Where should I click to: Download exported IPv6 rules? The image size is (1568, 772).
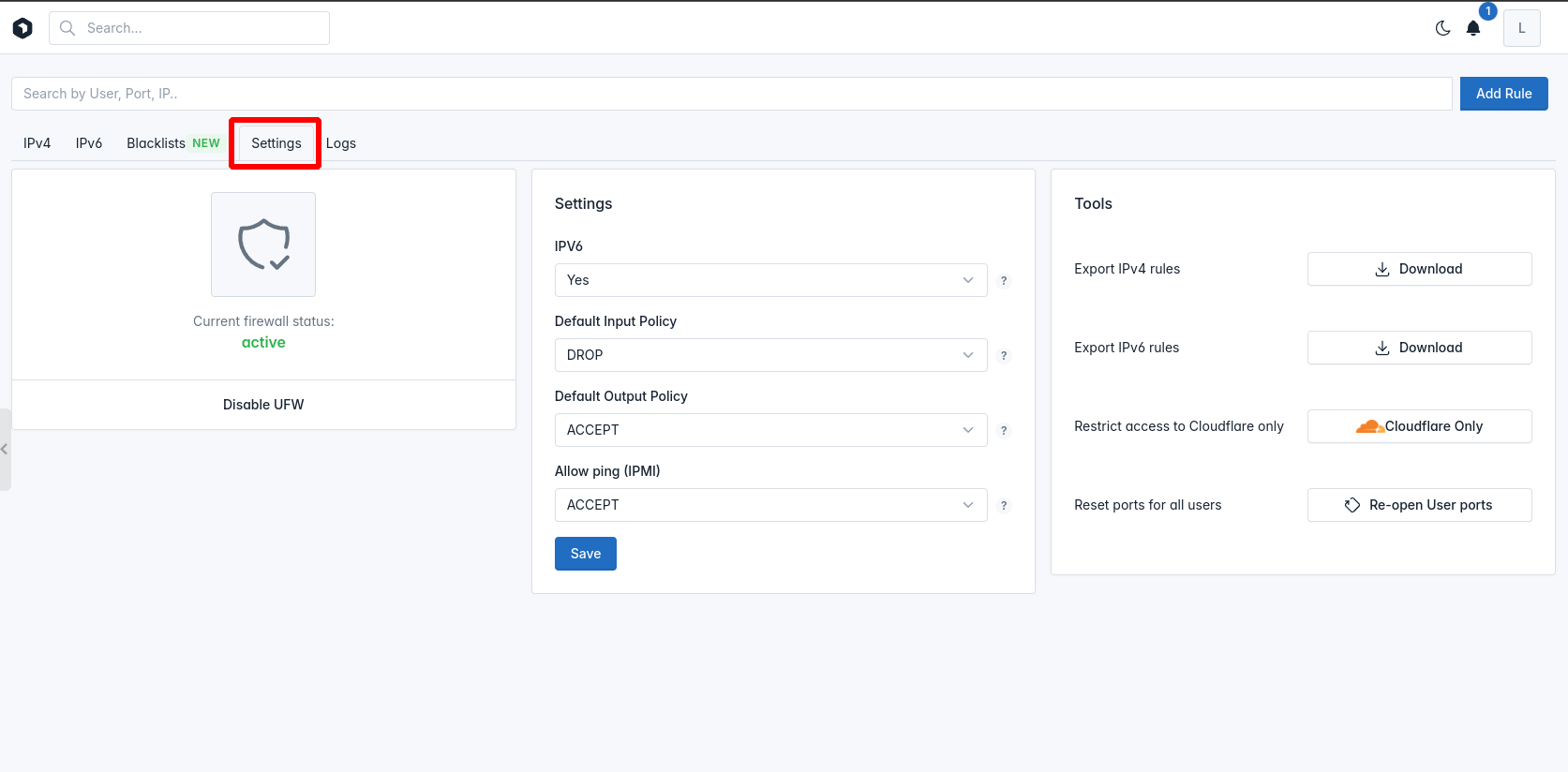coord(1420,348)
